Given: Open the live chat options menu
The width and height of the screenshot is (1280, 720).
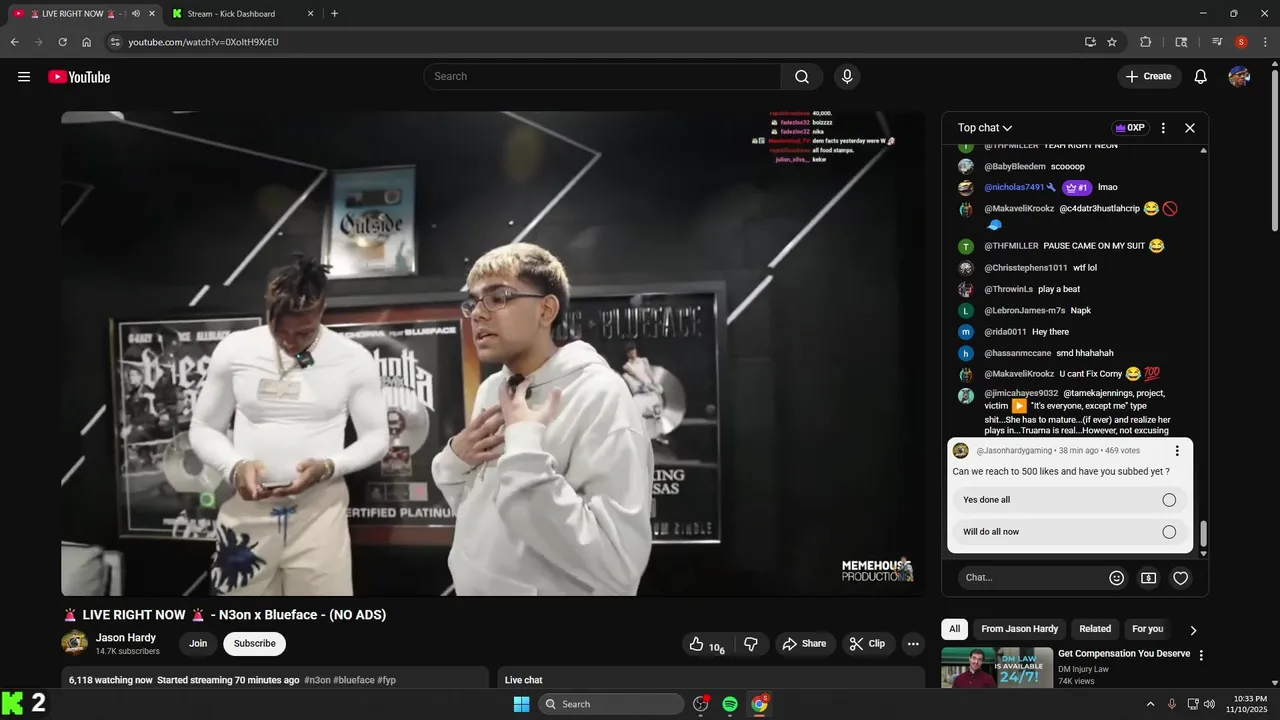Looking at the screenshot, I should point(1163,128).
